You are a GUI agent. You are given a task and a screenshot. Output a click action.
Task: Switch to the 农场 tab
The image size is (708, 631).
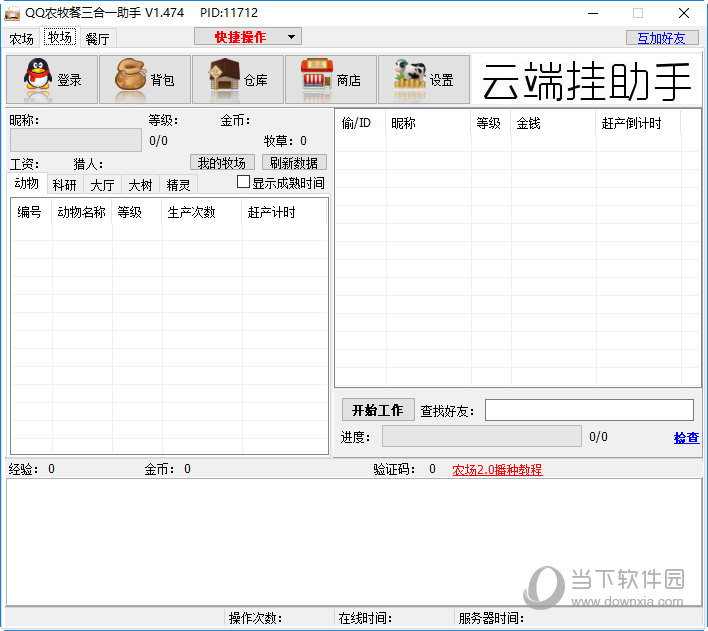pyautogui.click(x=21, y=39)
